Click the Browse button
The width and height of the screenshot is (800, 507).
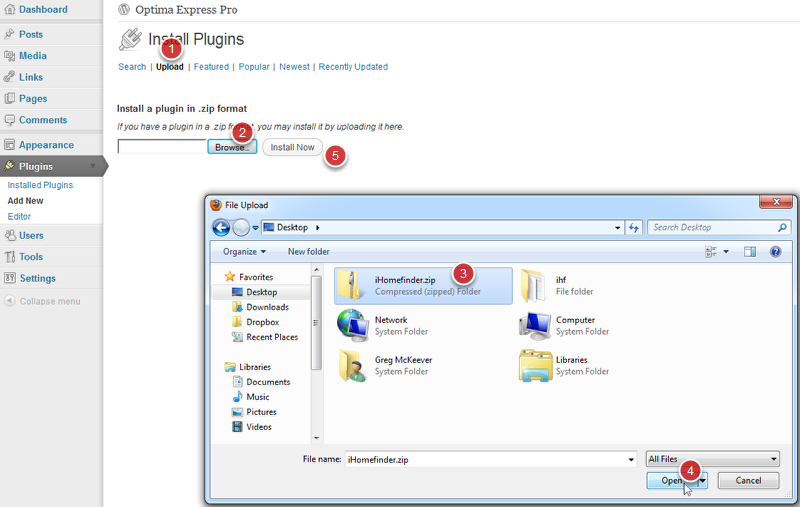click(232, 147)
